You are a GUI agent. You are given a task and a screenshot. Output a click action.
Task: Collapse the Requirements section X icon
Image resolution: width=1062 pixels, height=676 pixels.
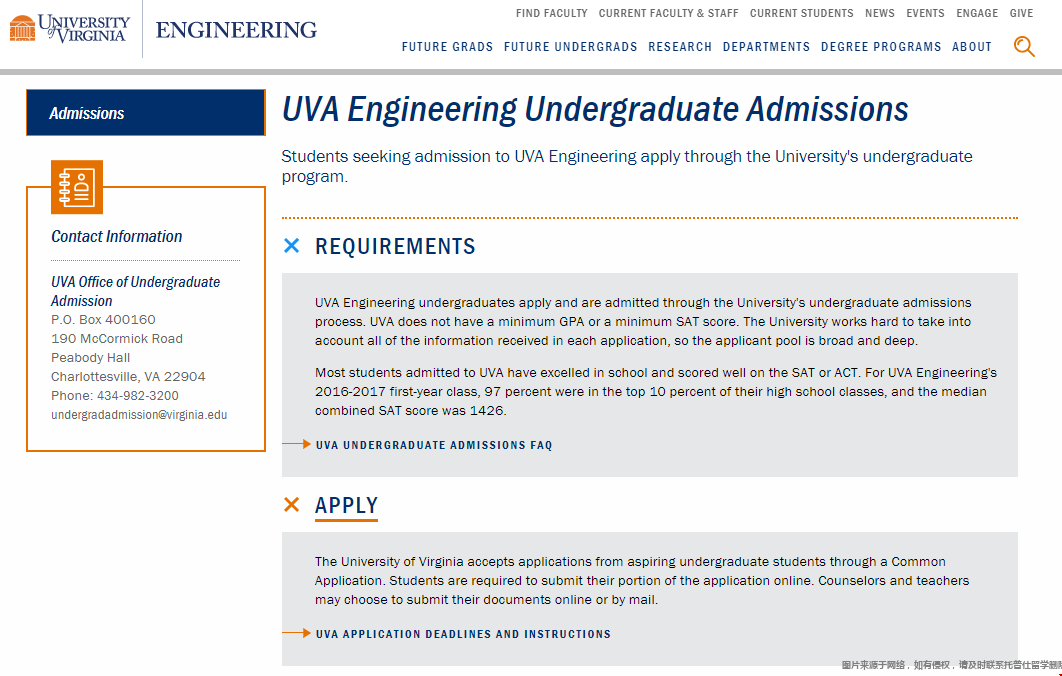coord(292,246)
